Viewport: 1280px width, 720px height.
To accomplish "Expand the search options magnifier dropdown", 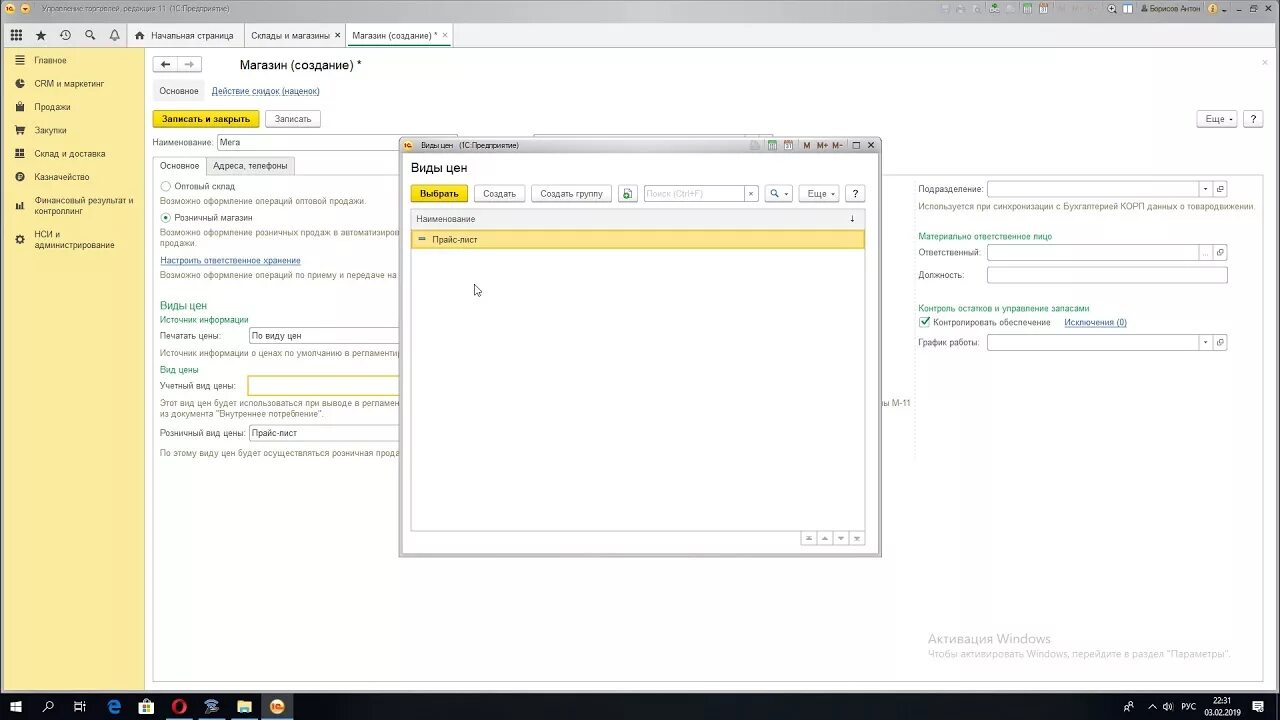I will 778,194.
